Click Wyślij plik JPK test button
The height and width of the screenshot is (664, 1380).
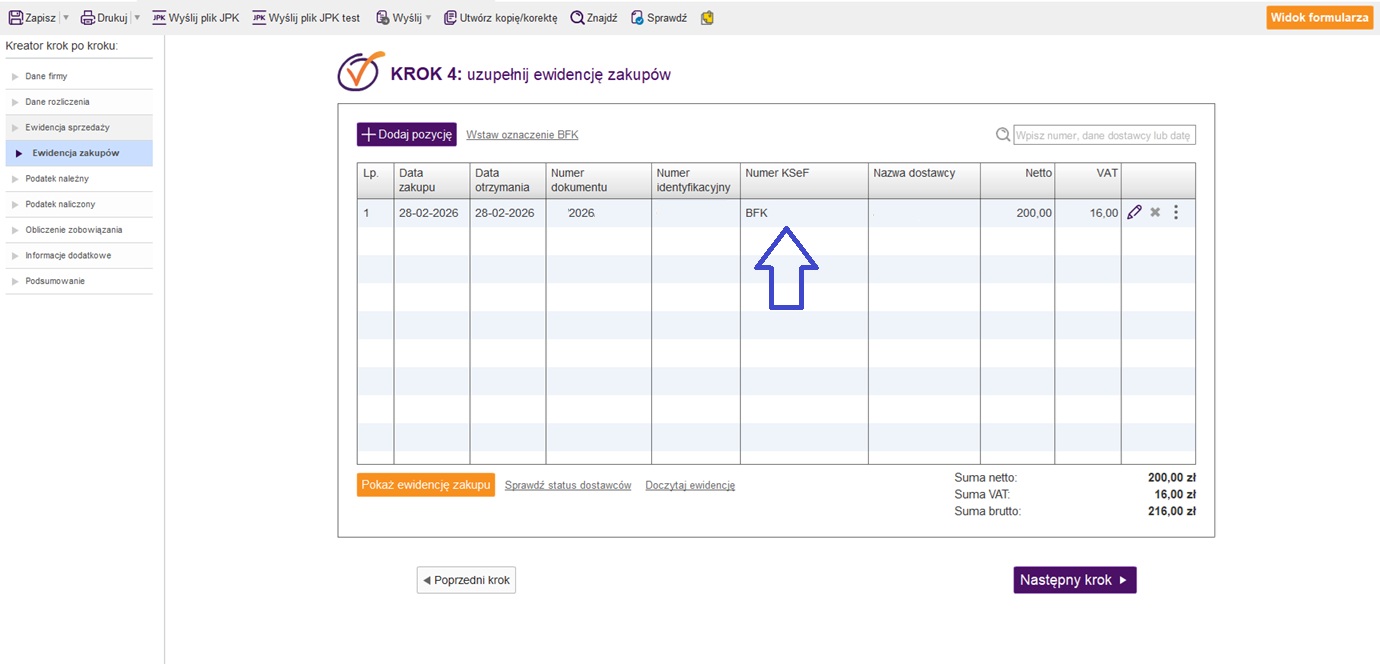click(x=306, y=18)
